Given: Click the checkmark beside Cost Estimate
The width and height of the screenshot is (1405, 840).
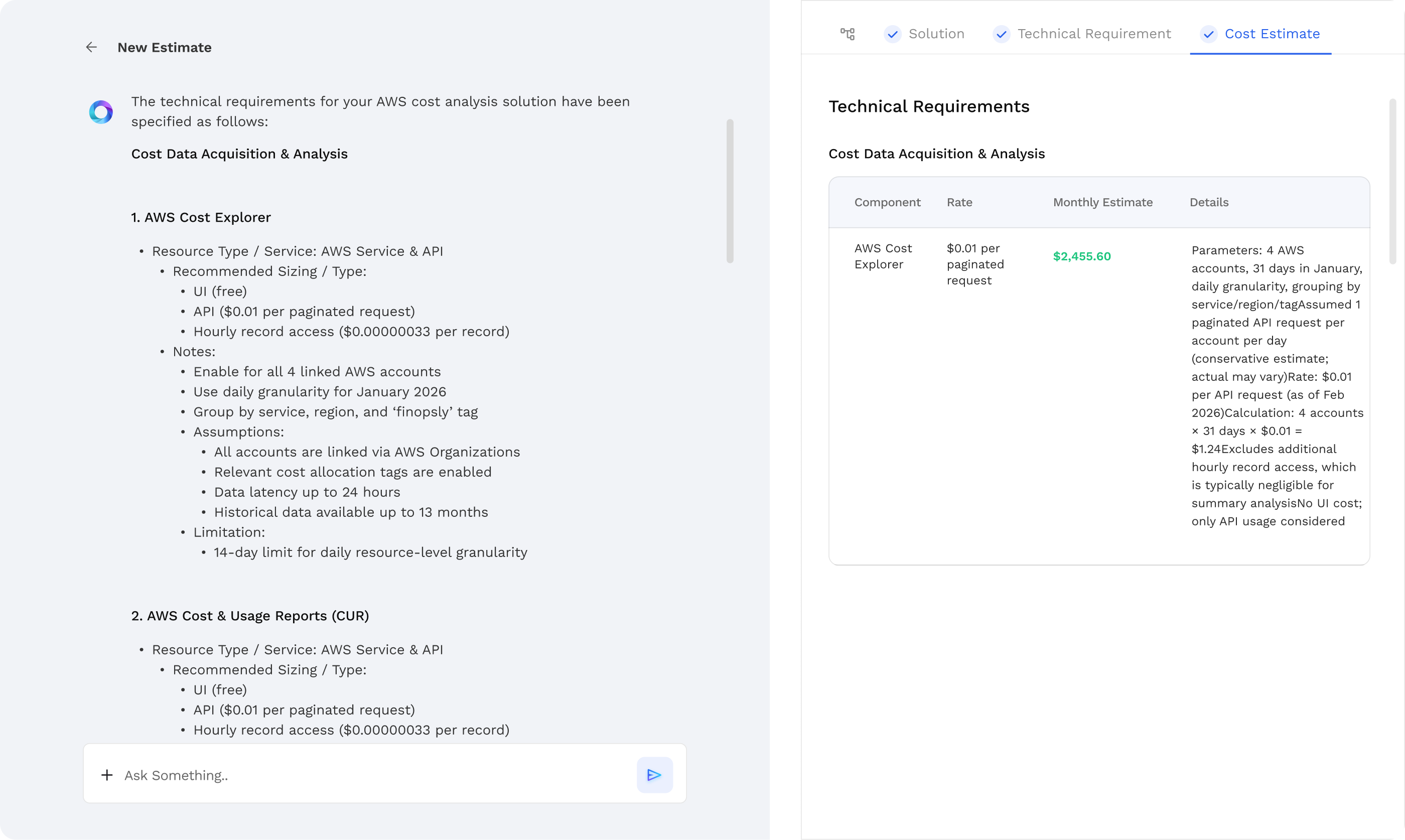Looking at the screenshot, I should click(1208, 34).
